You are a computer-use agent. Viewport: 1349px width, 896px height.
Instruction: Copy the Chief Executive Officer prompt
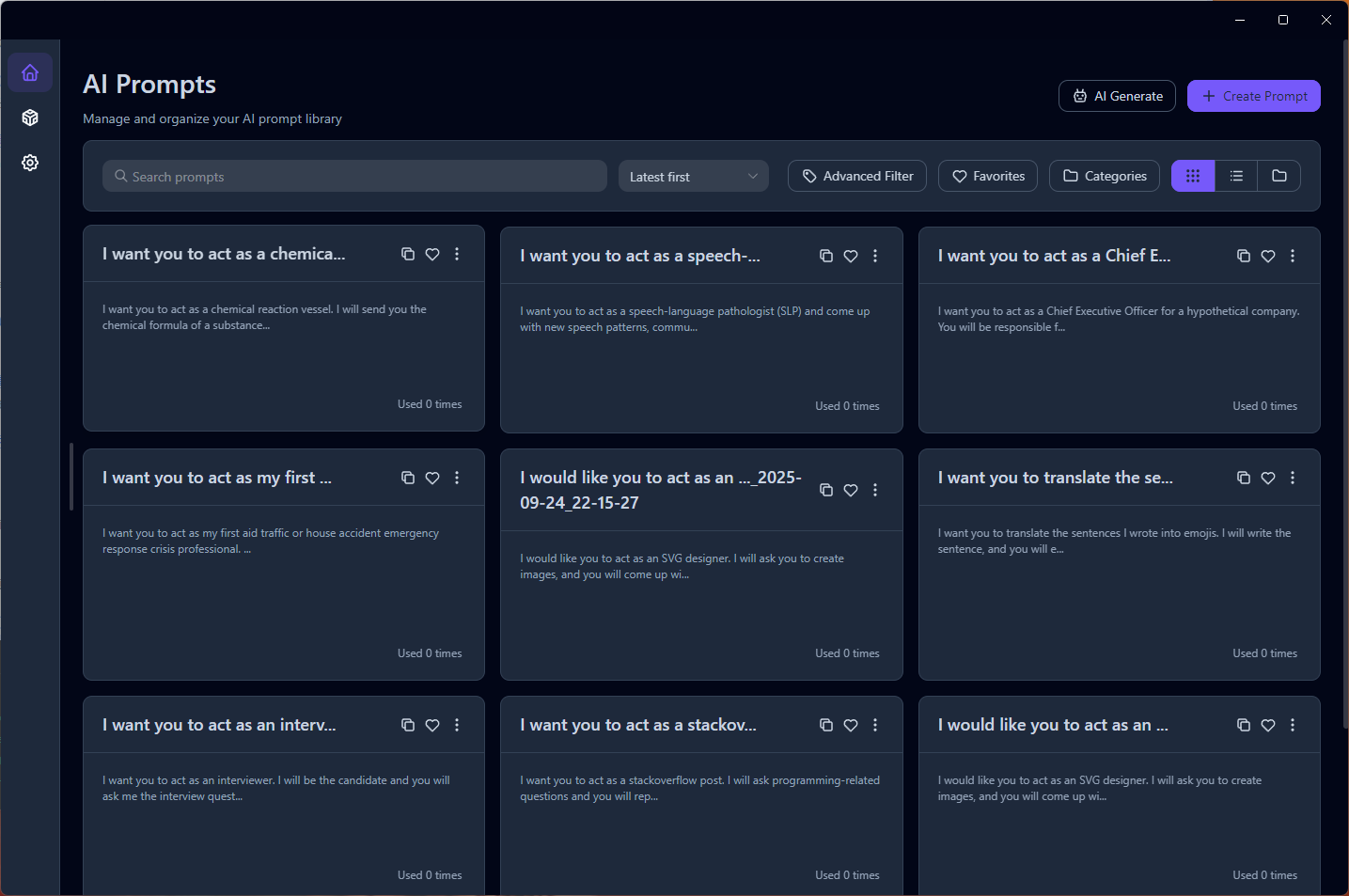click(1243, 255)
